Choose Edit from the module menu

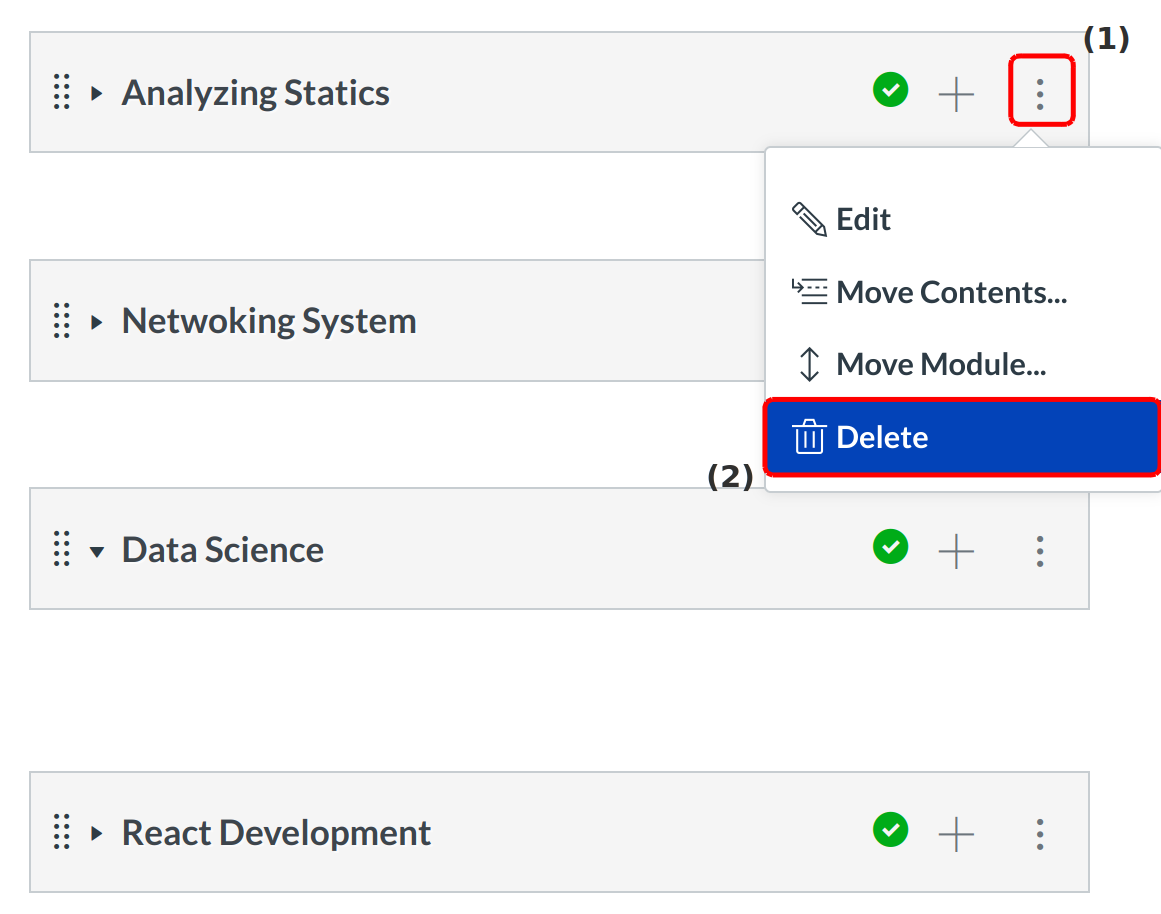(x=862, y=219)
